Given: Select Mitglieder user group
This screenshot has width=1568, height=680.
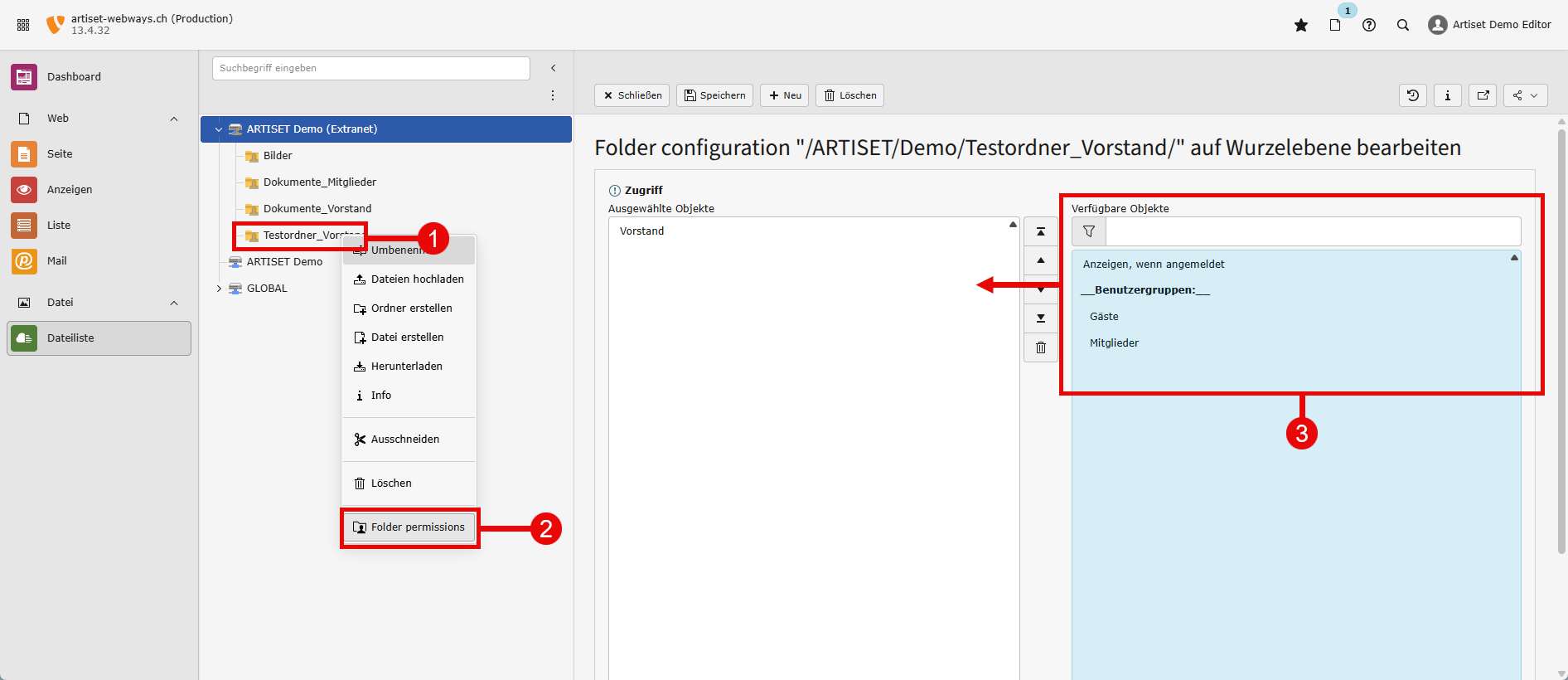Looking at the screenshot, I should point(1114,343).
